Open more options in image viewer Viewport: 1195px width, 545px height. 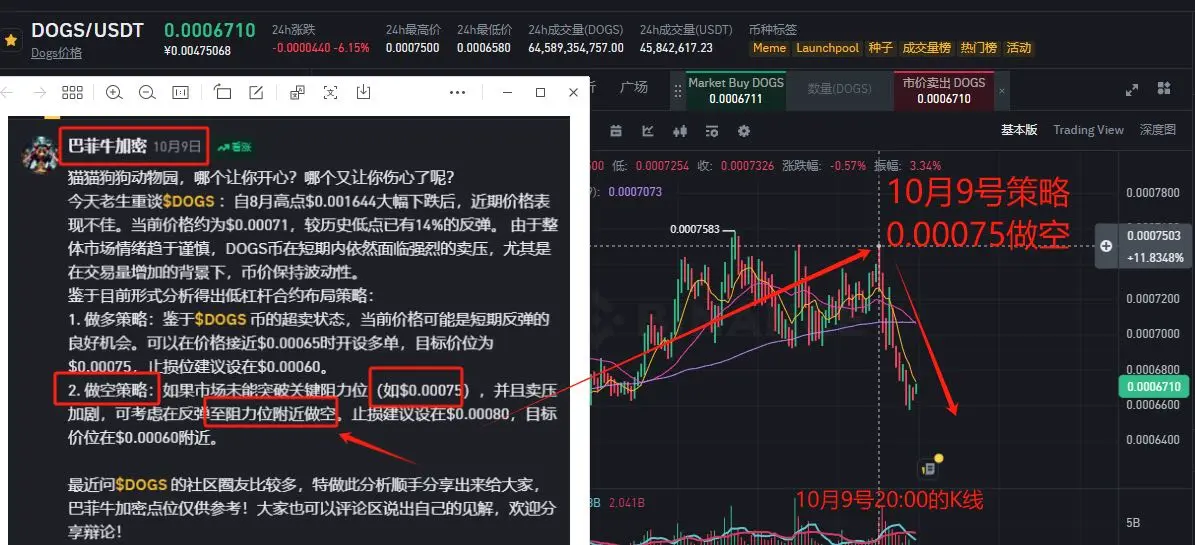(x=457, y=92)
